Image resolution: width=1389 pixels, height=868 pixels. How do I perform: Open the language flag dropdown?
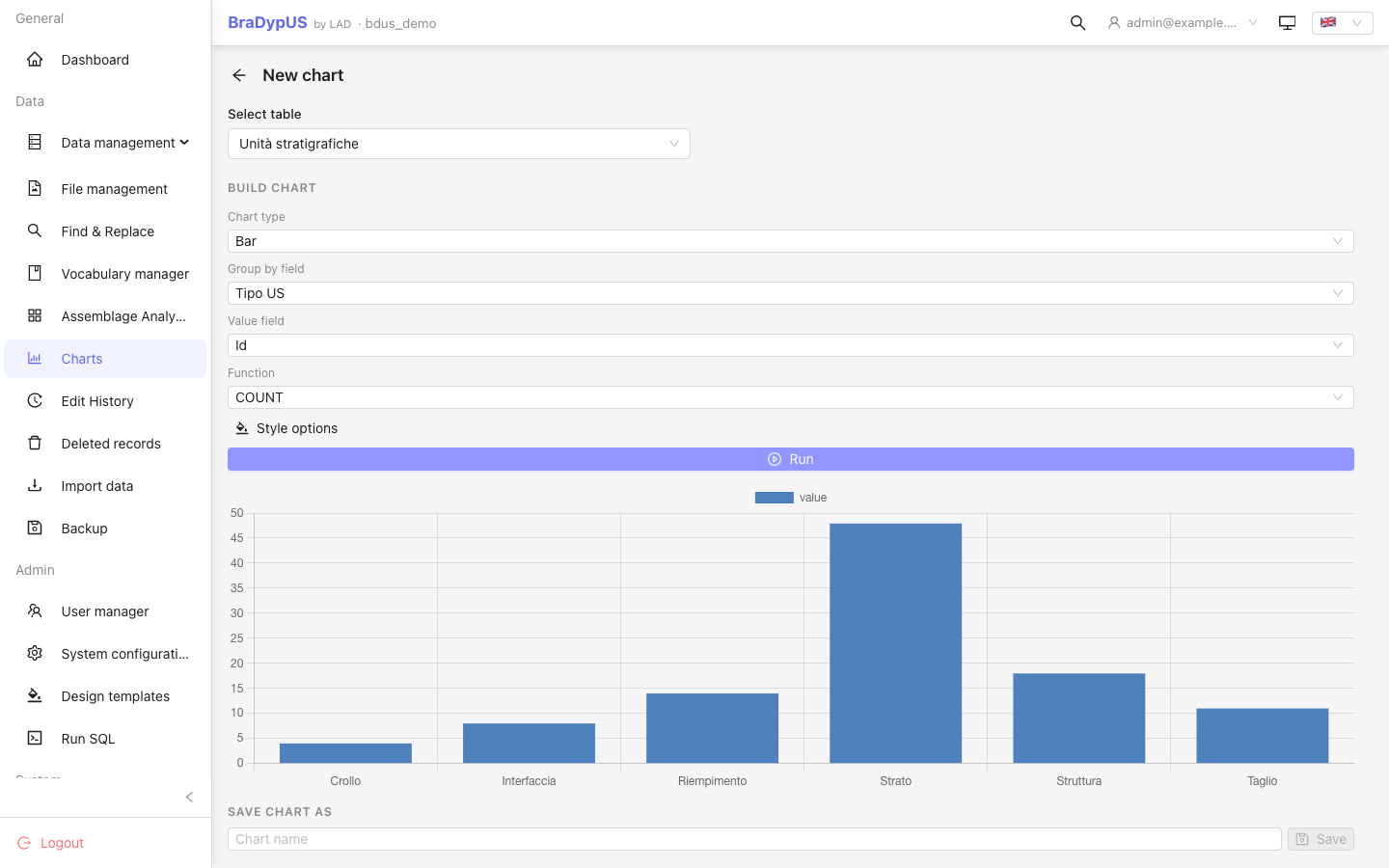pyautogui.click(x=1342, y=23)
